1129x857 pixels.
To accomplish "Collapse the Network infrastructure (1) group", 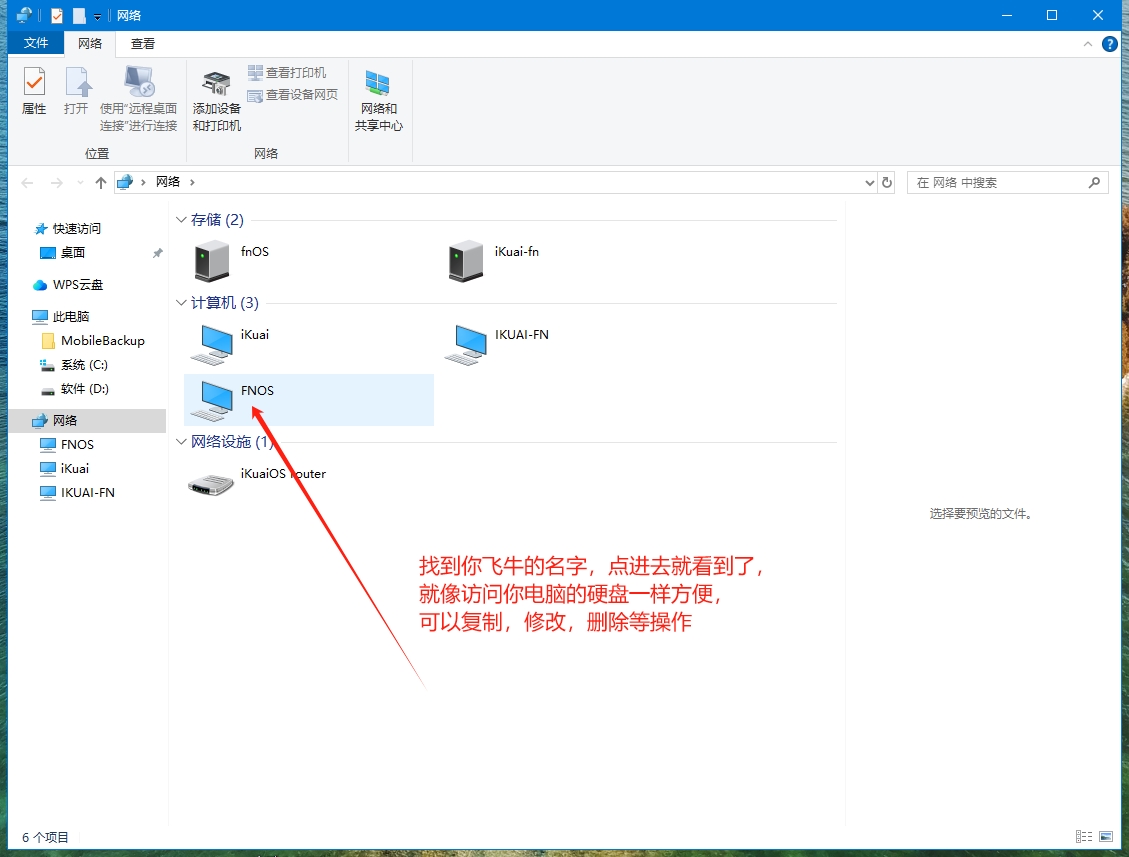I will coord(181,441).
